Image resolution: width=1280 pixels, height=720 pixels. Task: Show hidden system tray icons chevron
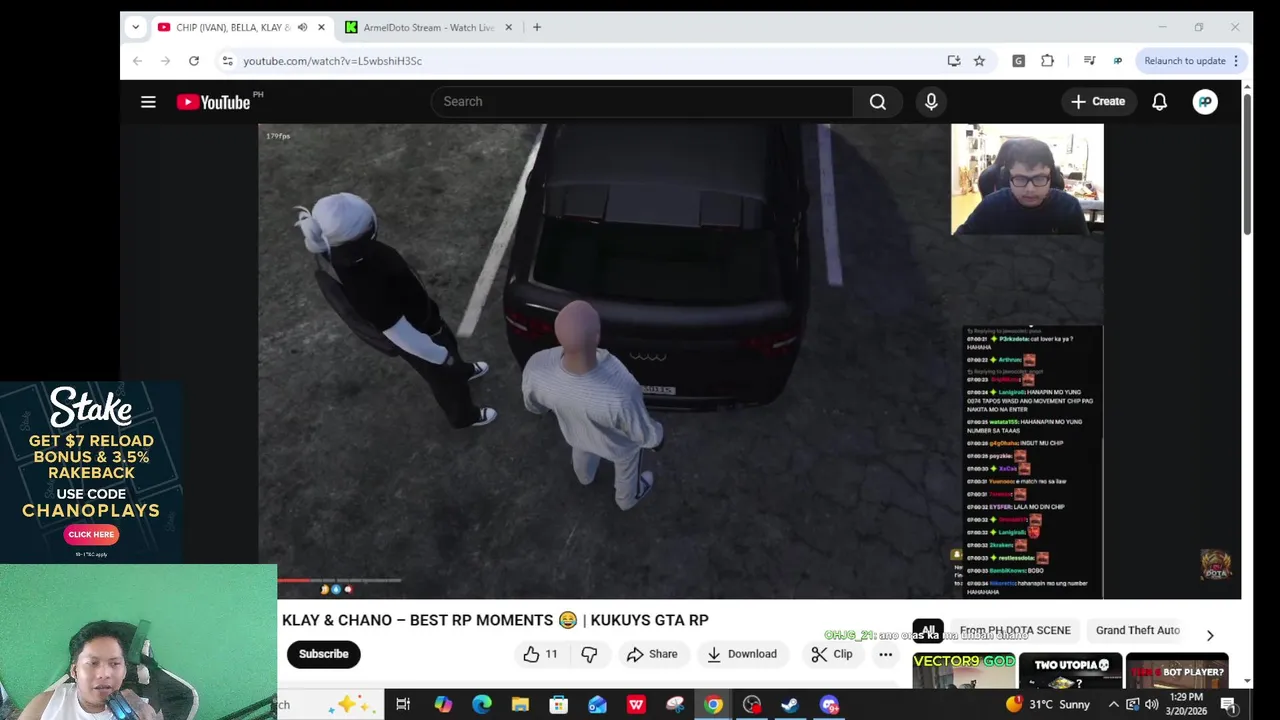click(1113, 705)
